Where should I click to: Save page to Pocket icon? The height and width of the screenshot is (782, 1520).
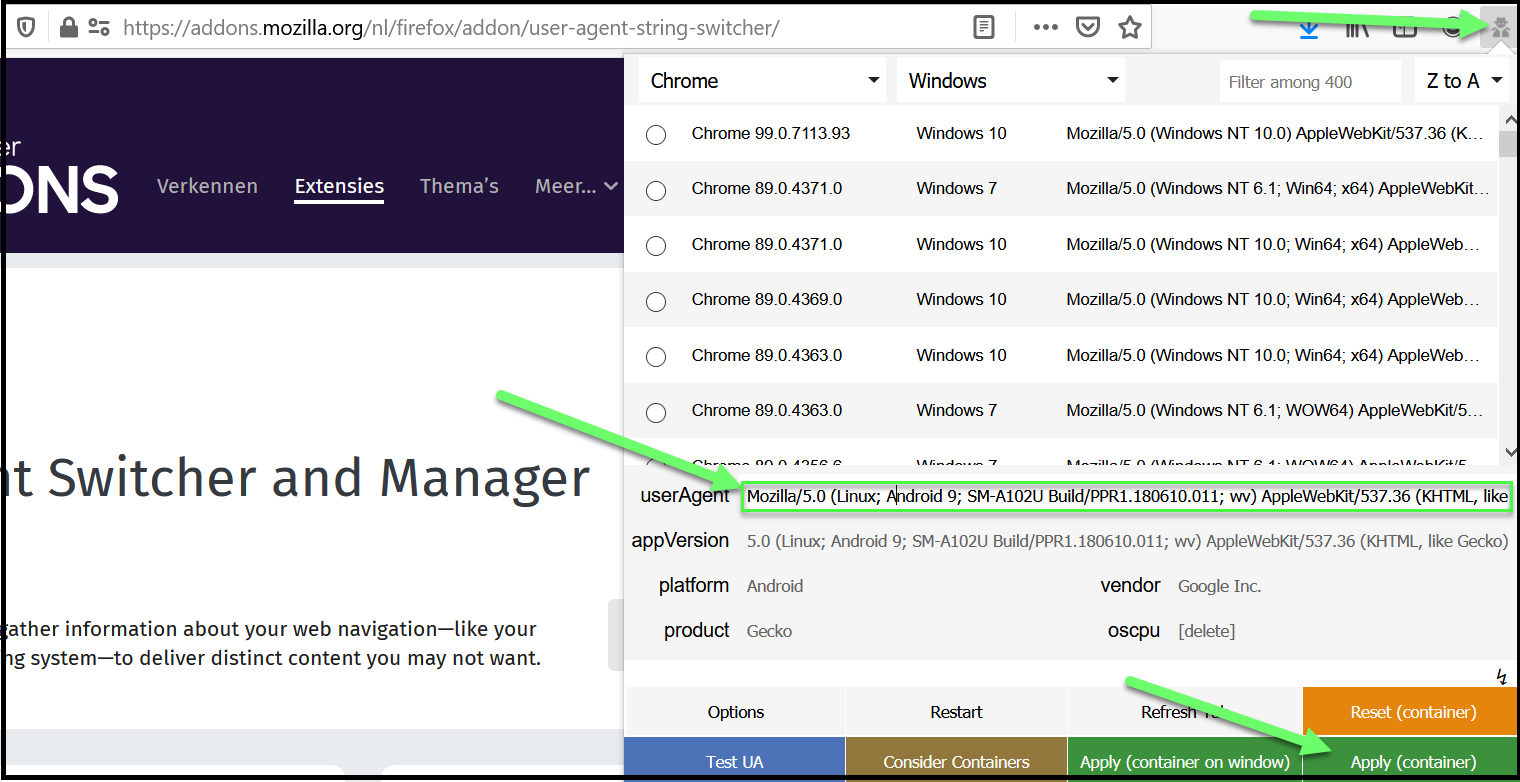(x=1088, y=28)
